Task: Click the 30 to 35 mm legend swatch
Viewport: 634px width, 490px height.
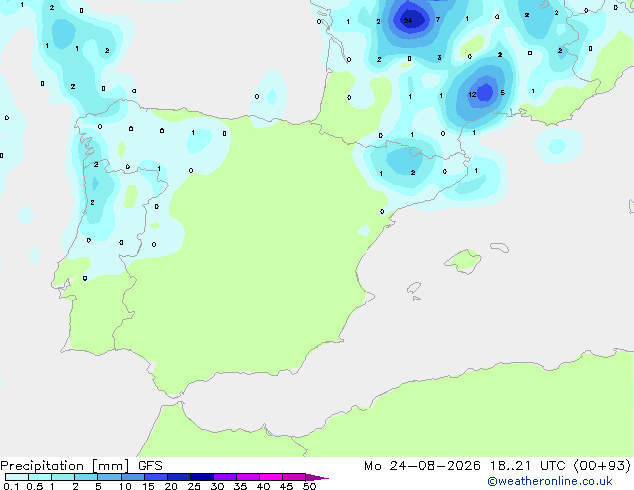Action: point(225,477)
